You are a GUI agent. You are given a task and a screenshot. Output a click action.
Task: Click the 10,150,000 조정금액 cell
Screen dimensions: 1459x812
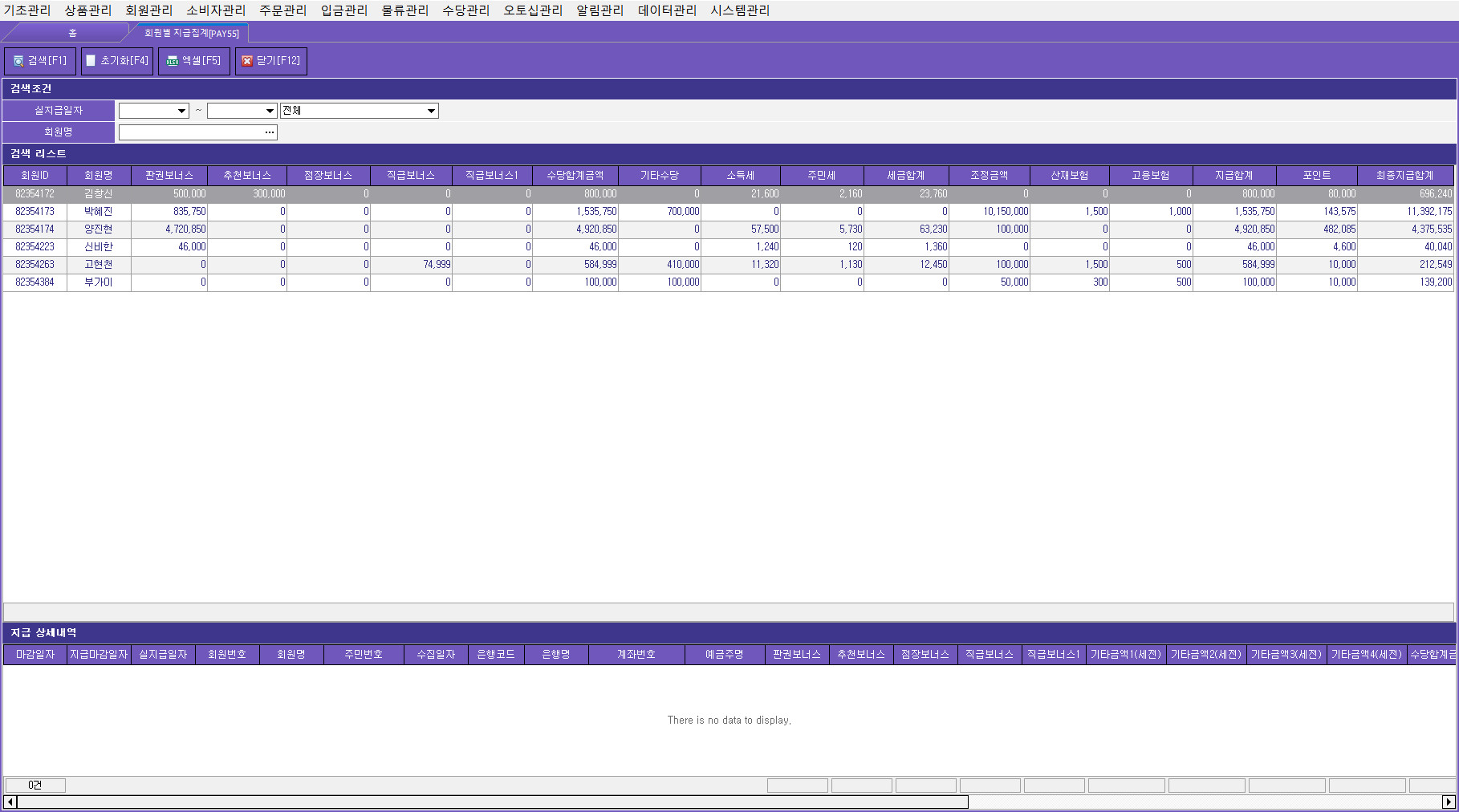tap(990, 212)
